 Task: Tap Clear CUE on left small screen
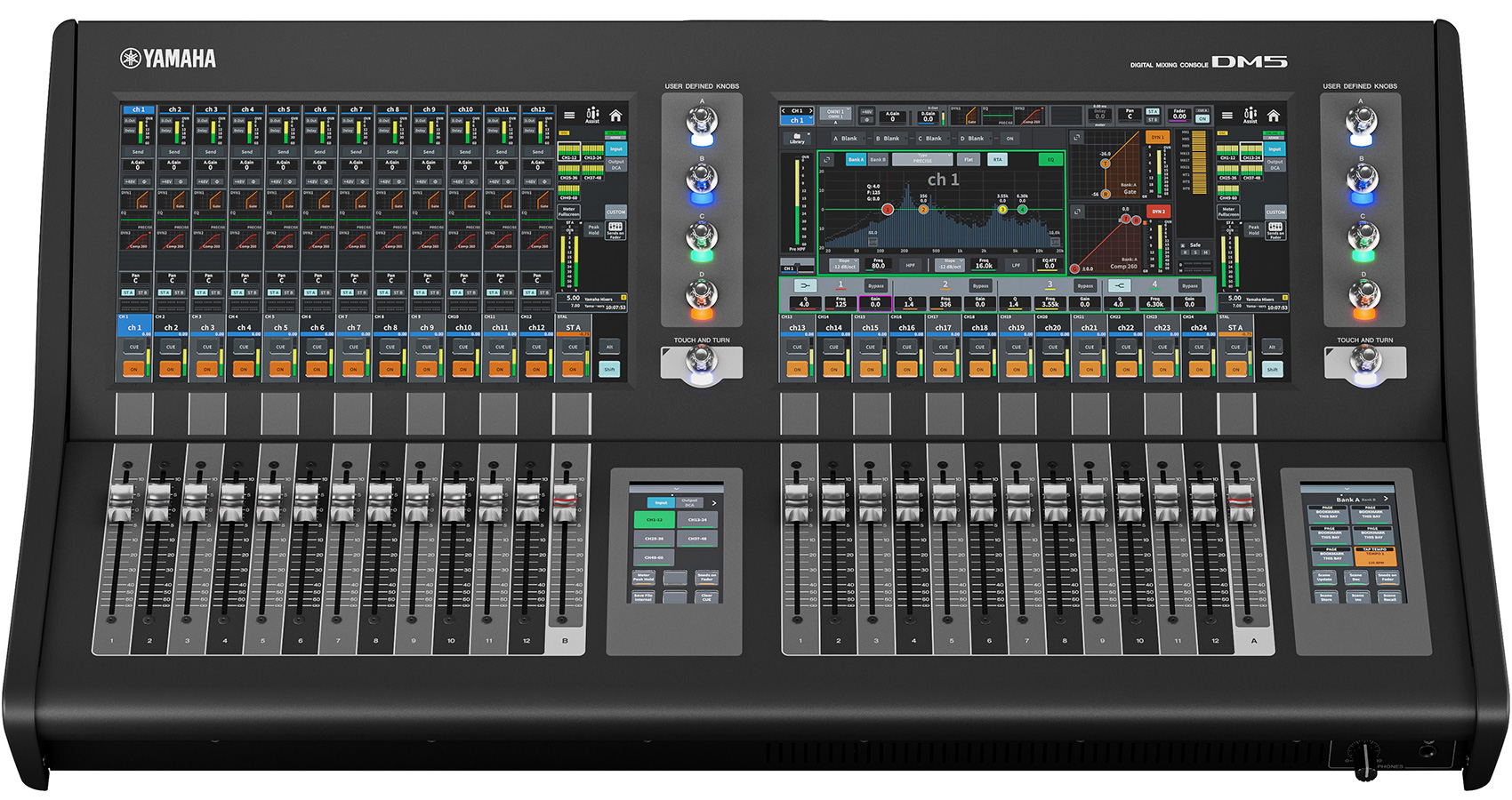[706, 597]
